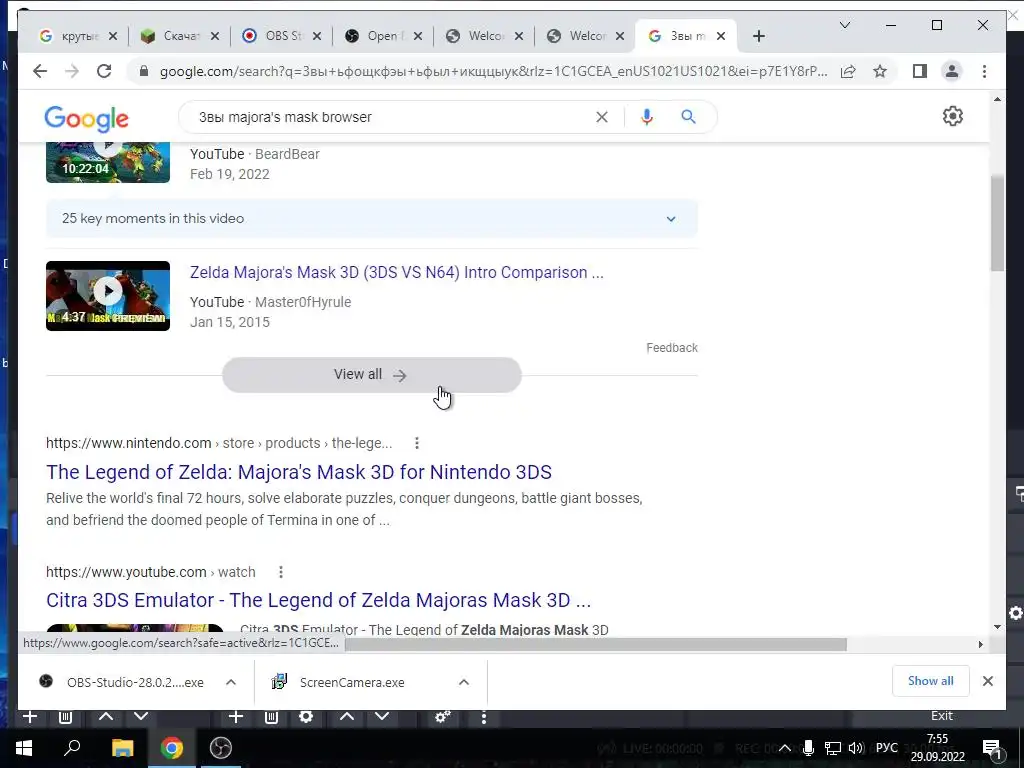Expand the tab search chevron
Image resolution: width=1024 pixels, height=768 pixels.
(844, 25)
